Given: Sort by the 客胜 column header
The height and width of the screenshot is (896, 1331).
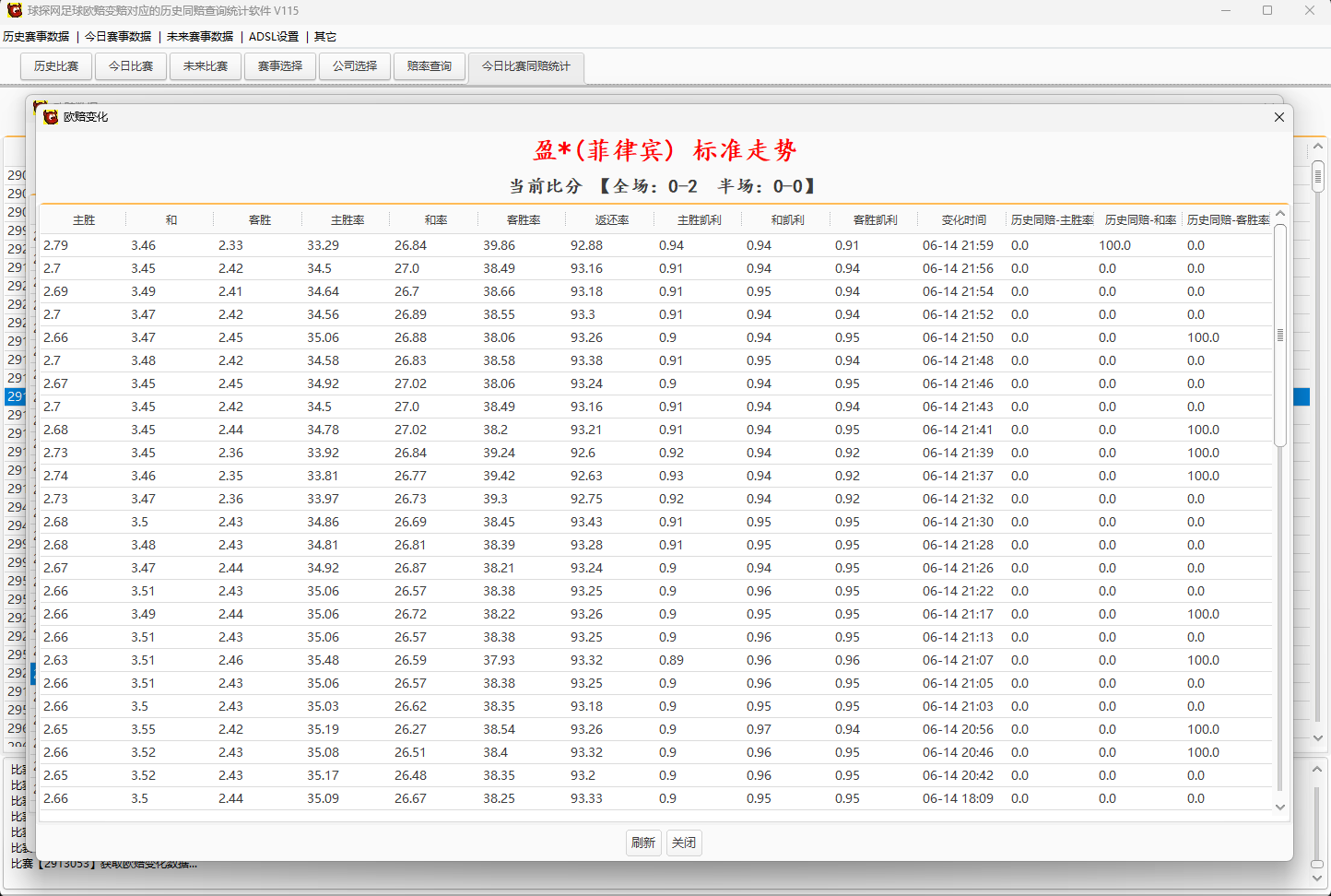Looking at the screenshot, I should (x=260, y=220).
